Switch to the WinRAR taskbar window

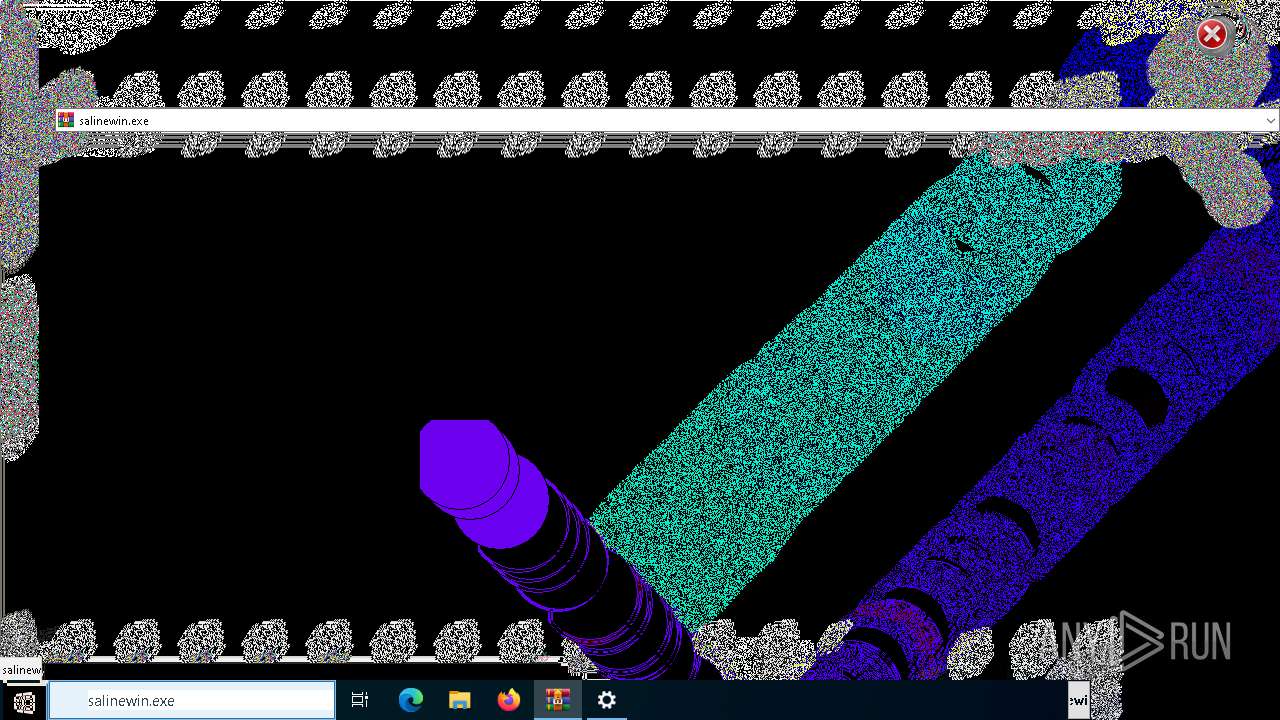(557, 701)
